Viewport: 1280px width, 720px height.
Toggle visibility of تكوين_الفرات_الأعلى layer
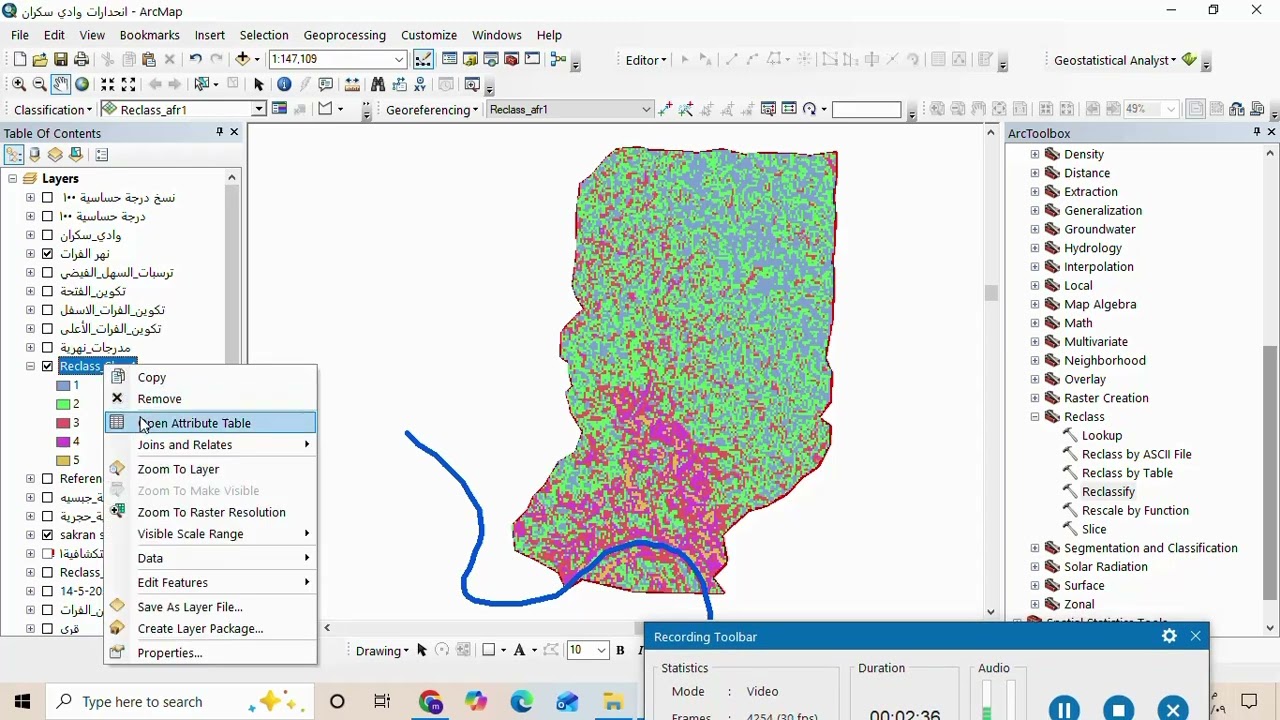[x=47, y=328]
